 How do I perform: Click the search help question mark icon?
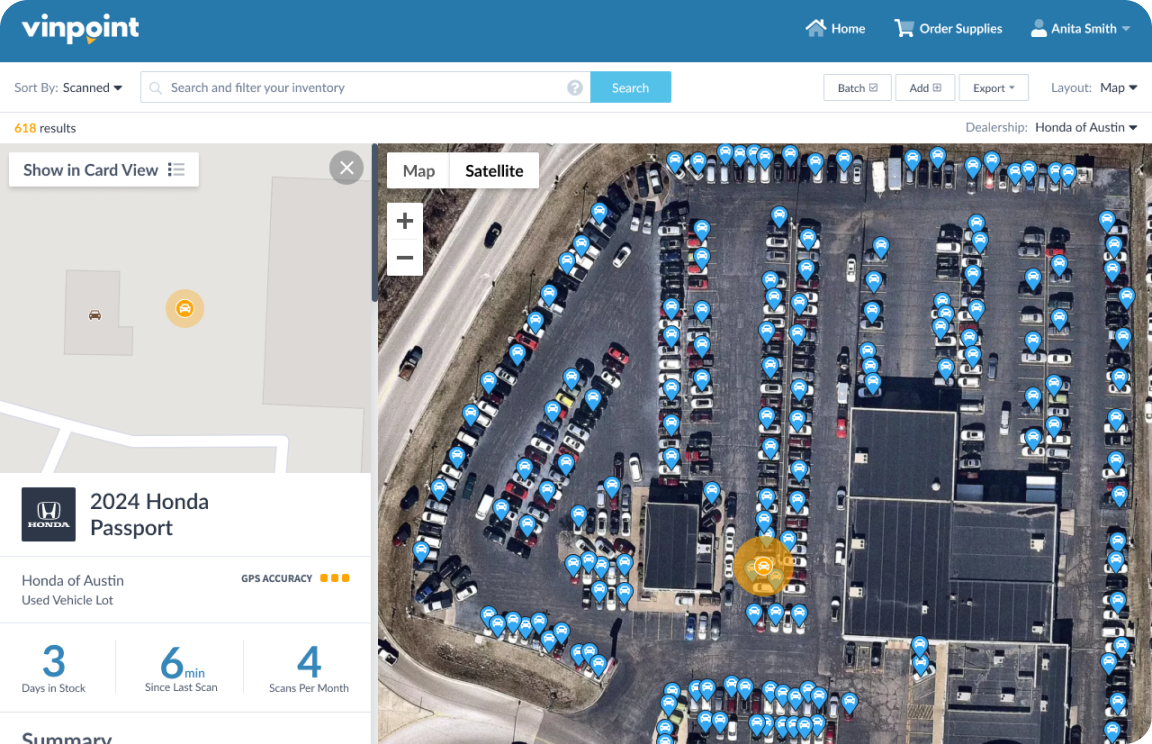coord(575,88)
